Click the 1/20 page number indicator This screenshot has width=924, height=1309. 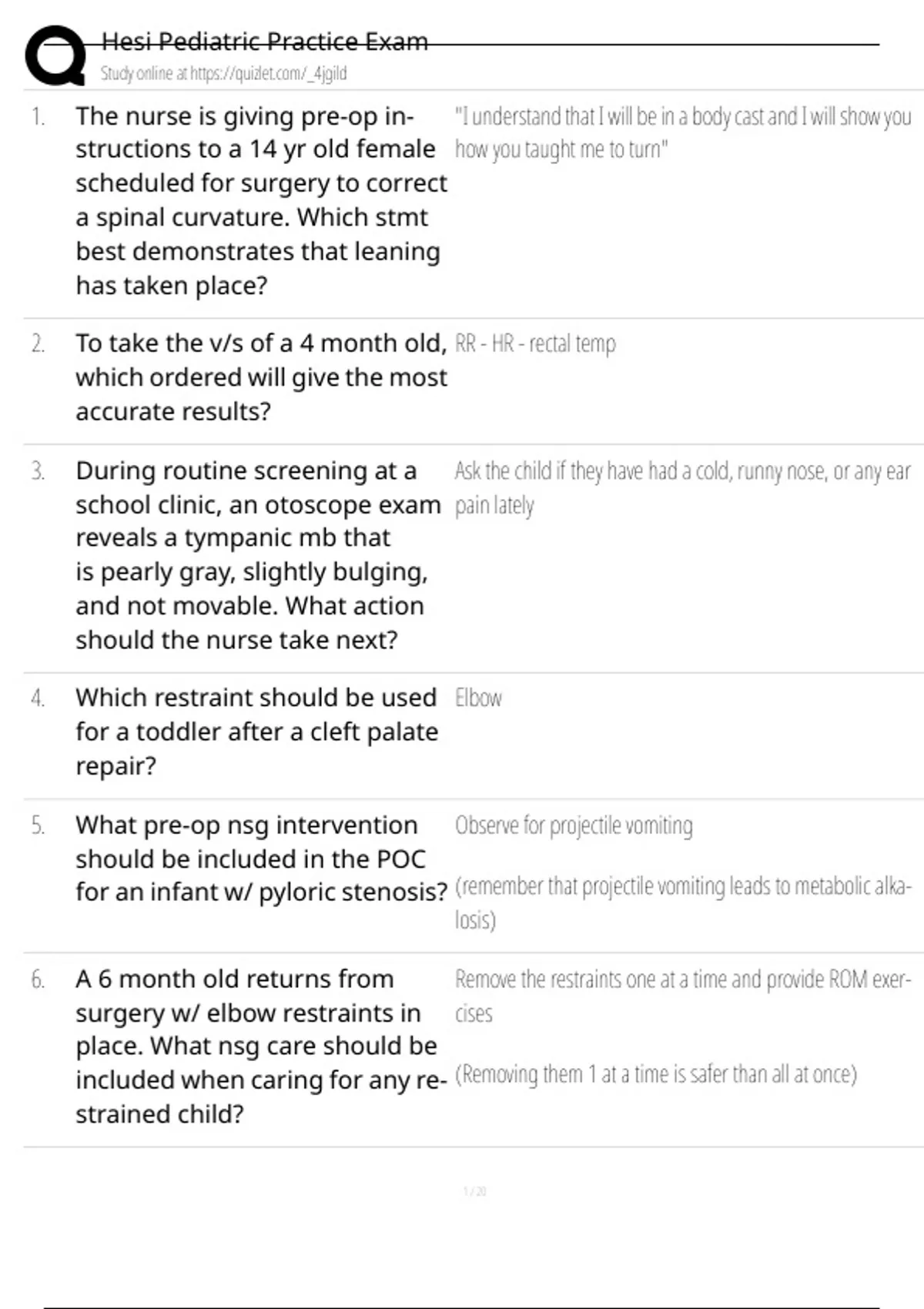[x=474, y=1192]
